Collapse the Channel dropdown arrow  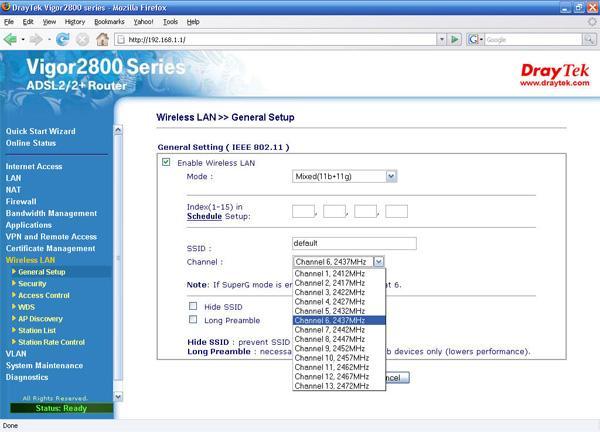pos(378,262)
